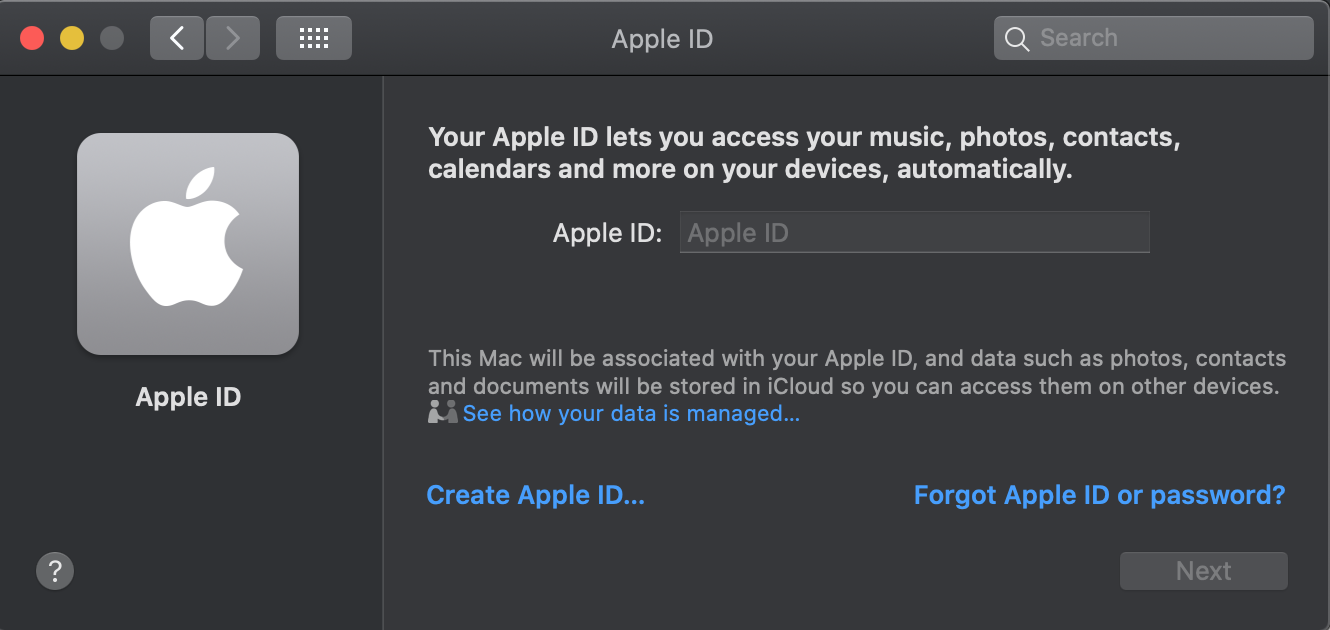Click the Apple logo preference pane icon

pos(188,243)
